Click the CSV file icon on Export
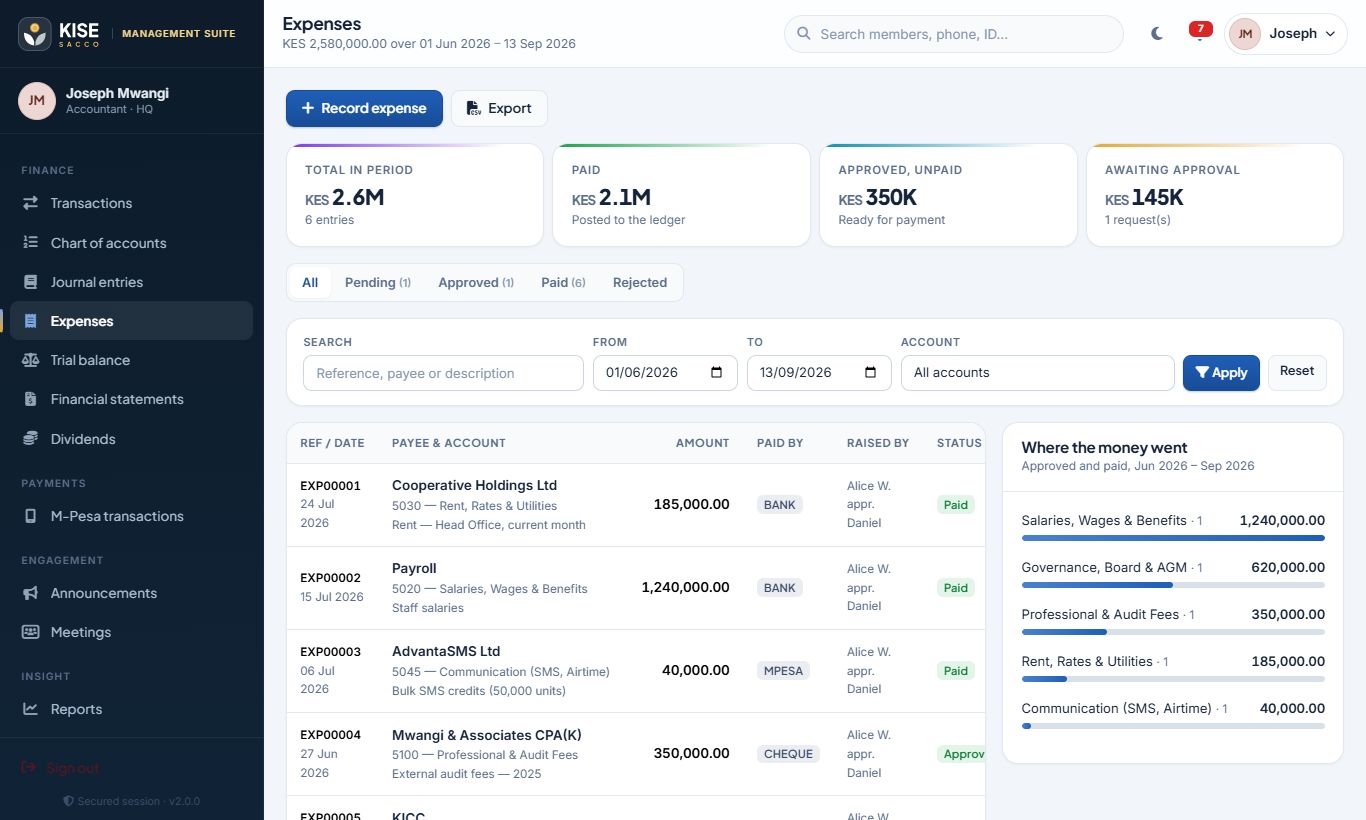Screen dimensions: 1366x820 coord(474,108)
